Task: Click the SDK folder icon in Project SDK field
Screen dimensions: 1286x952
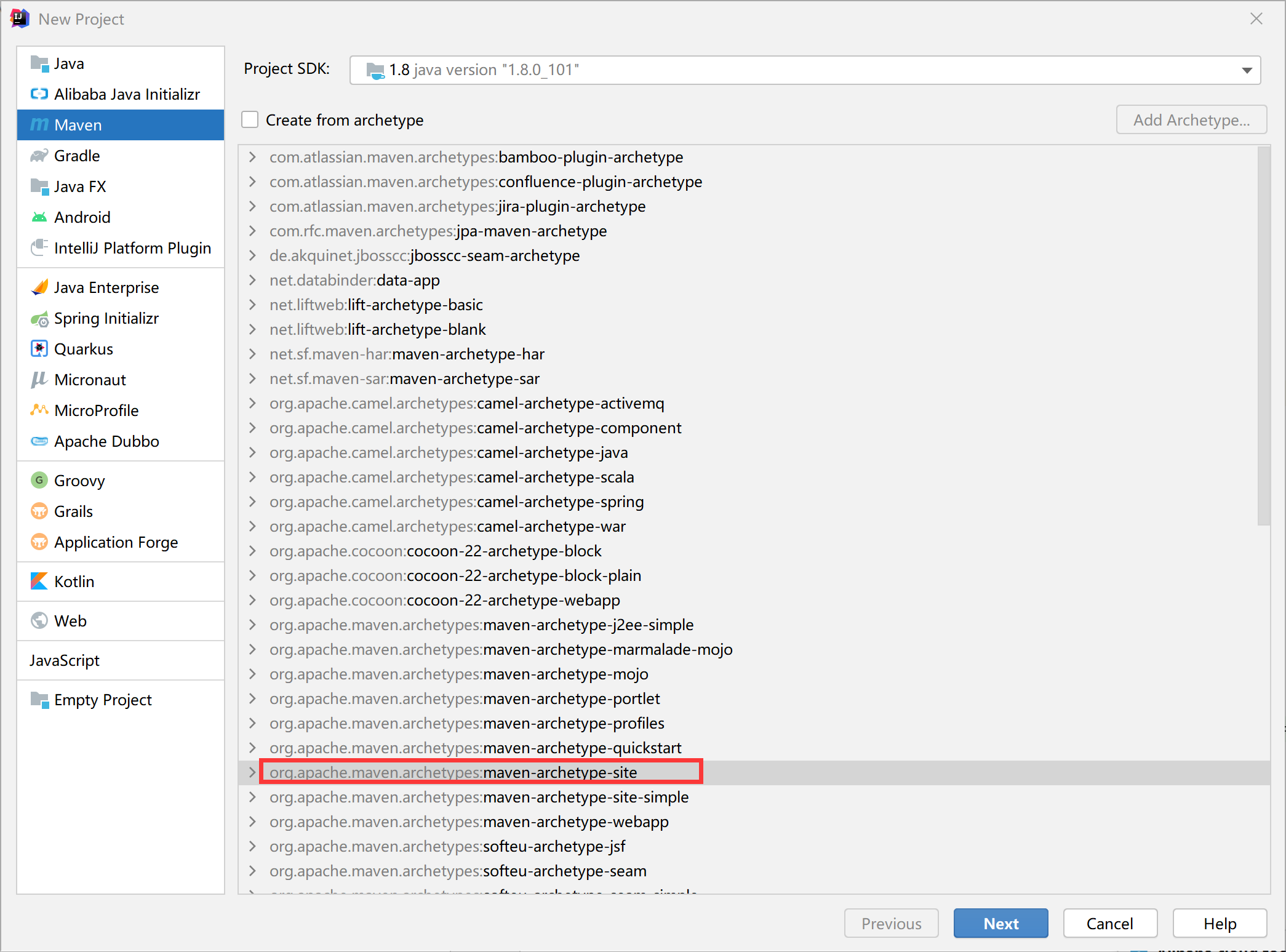Action: (375, 70)
